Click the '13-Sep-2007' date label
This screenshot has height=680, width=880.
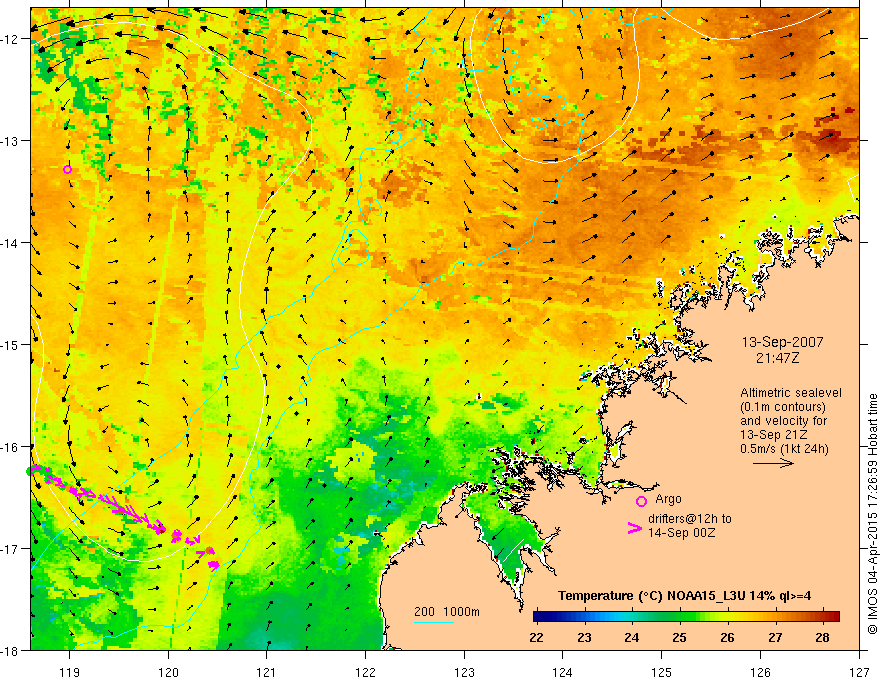coord(782,342)
